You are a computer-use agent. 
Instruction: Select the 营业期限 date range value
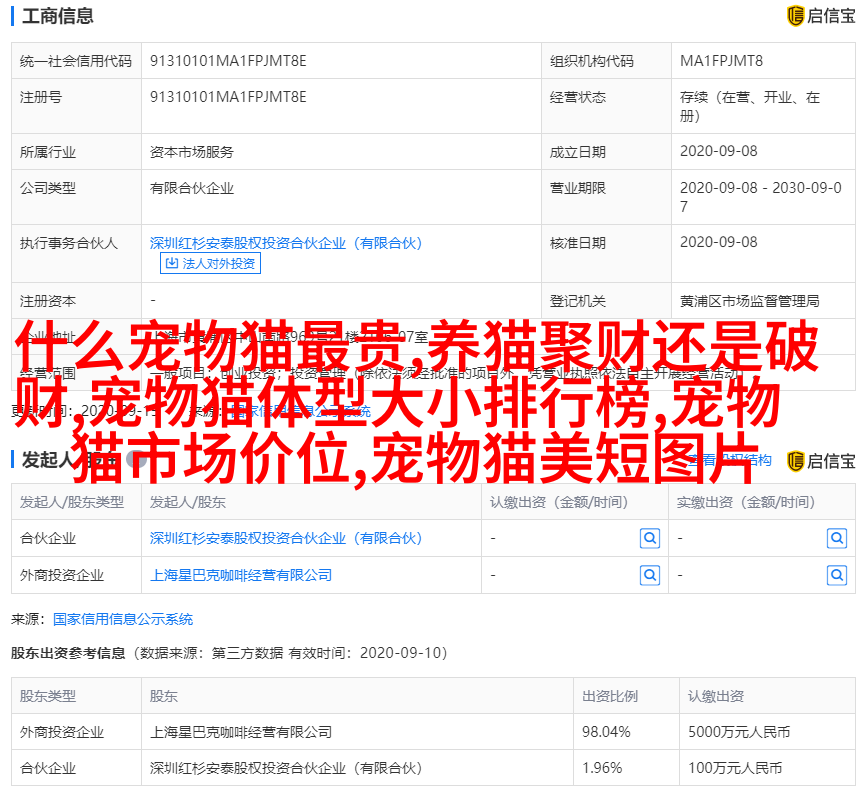click(x=760, y=197)
